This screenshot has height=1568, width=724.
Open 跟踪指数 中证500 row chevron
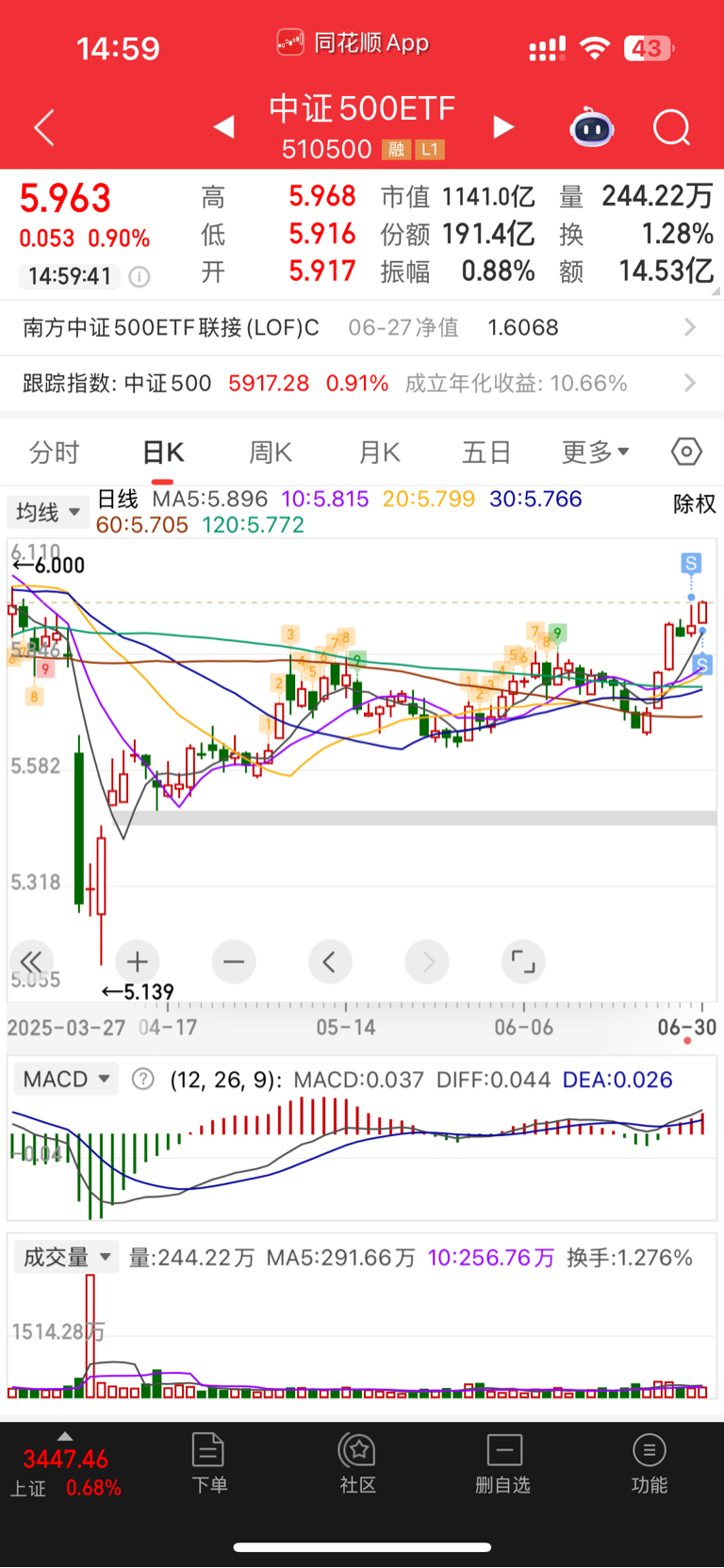pos(690,383)
